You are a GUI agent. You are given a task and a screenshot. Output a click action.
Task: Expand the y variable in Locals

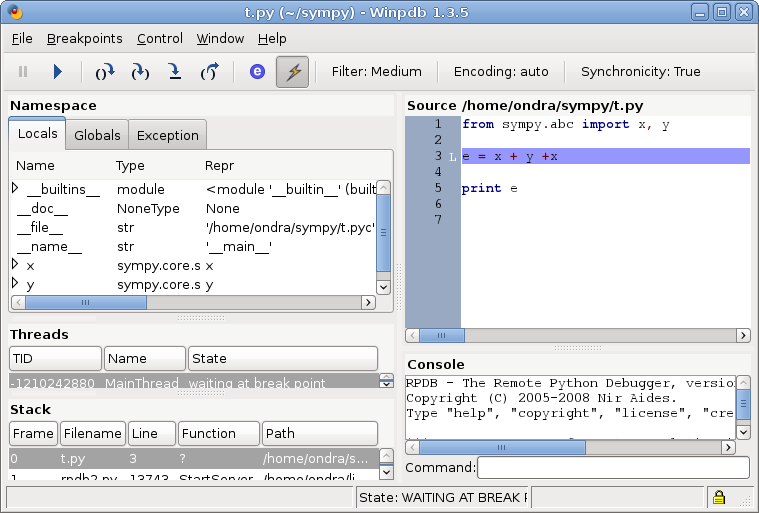coord(16,284)
